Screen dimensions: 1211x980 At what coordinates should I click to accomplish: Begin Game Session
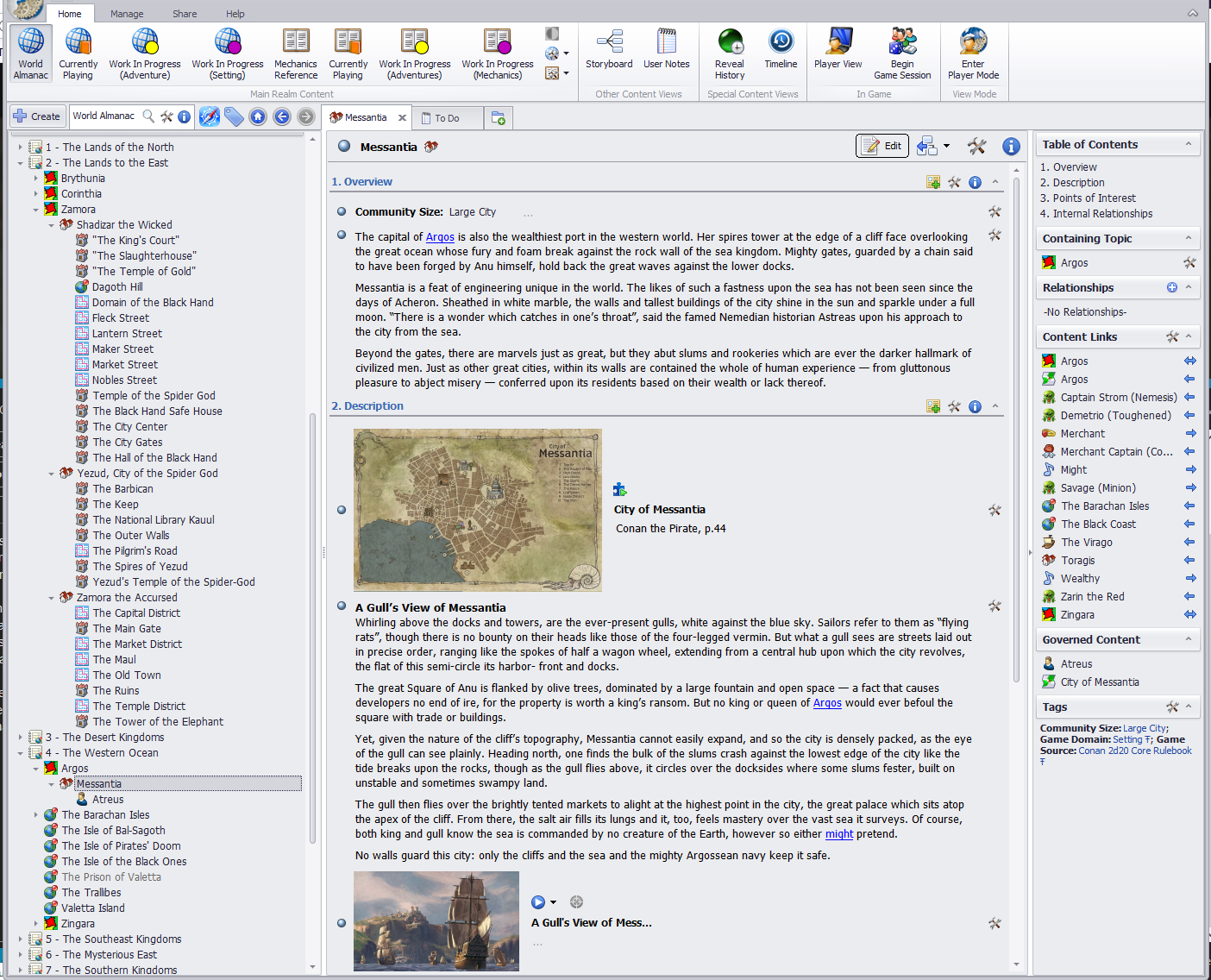[x=902, y=53]
